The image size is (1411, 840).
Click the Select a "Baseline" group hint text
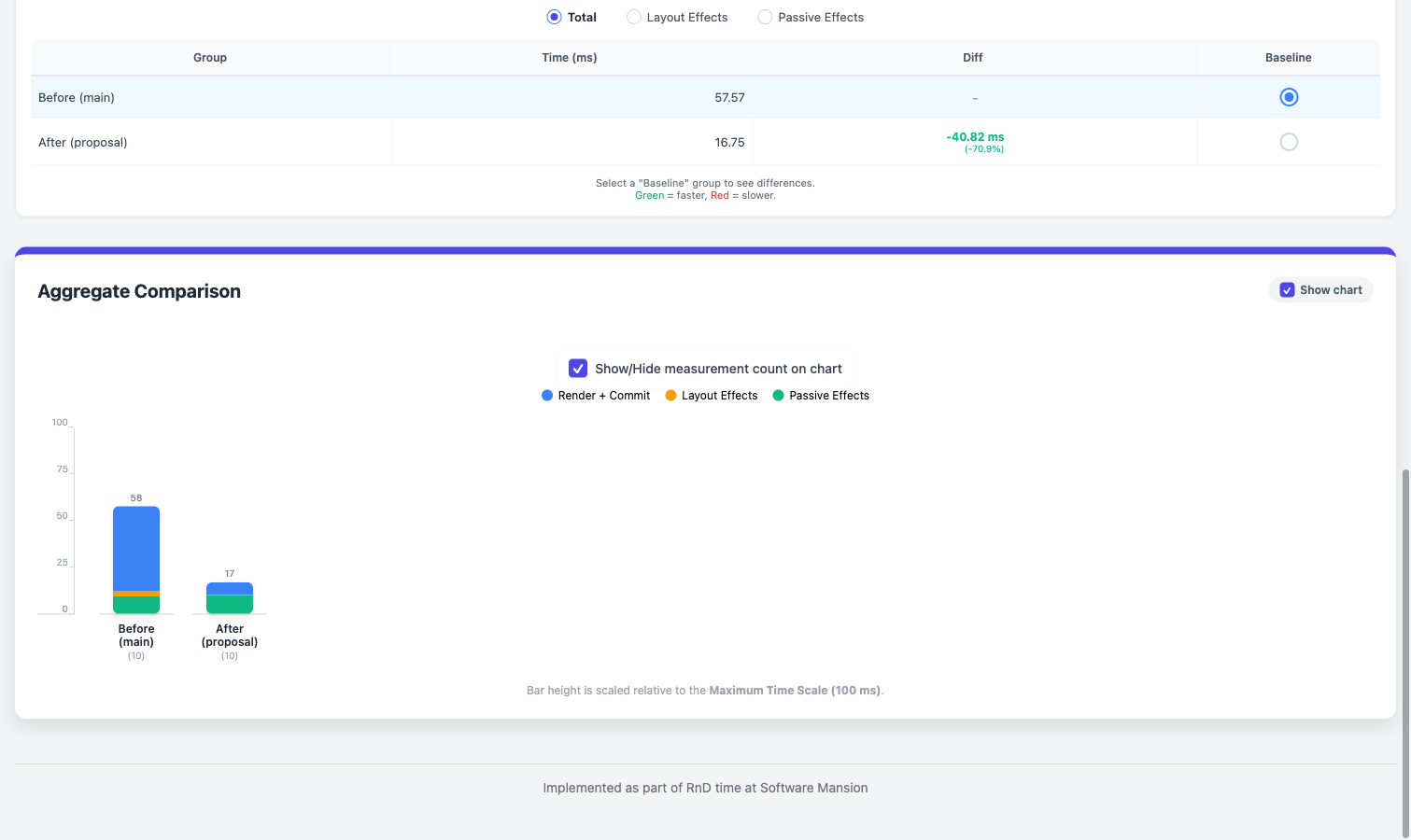[705, 183]
